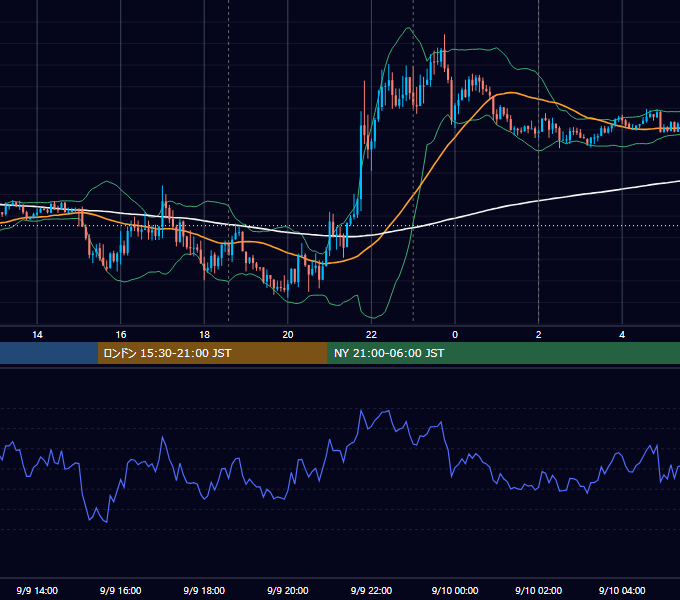Click the hour label 4 on the price chart axis
Screen dimensions: 680x600
(x=622, y=335)
